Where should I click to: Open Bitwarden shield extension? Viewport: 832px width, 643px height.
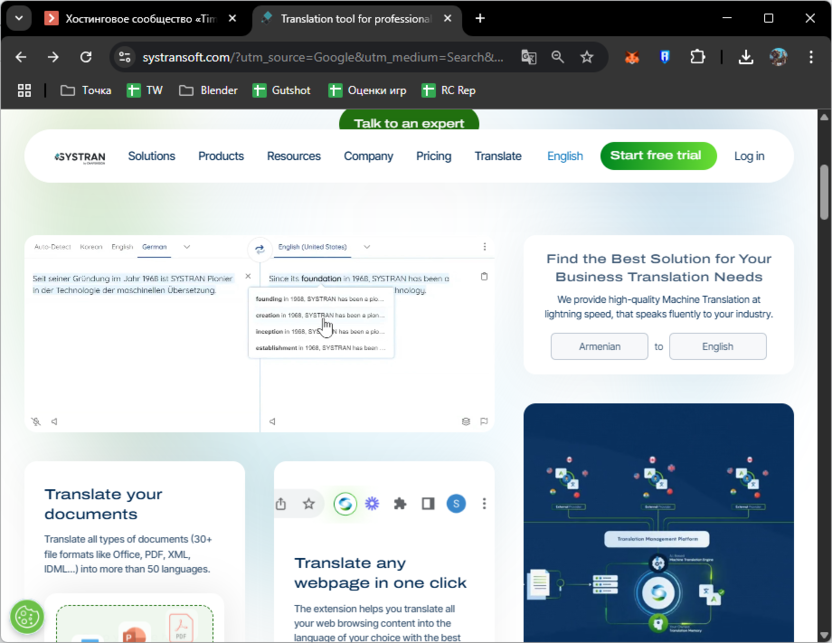click(x=664, y=57)
